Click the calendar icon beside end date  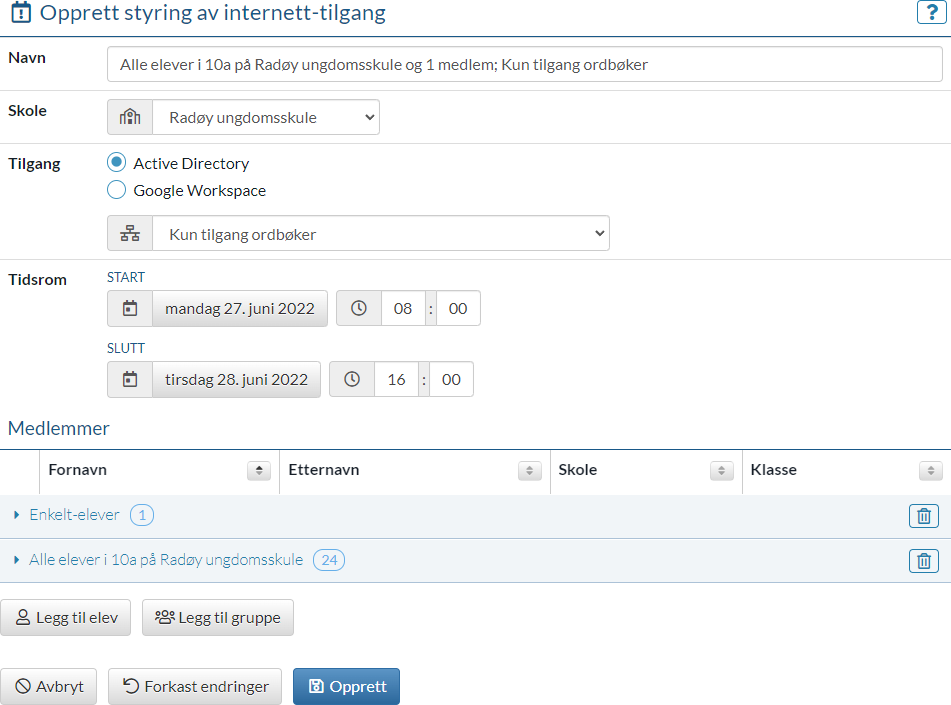pyautogui.click(x=130, y=380)
